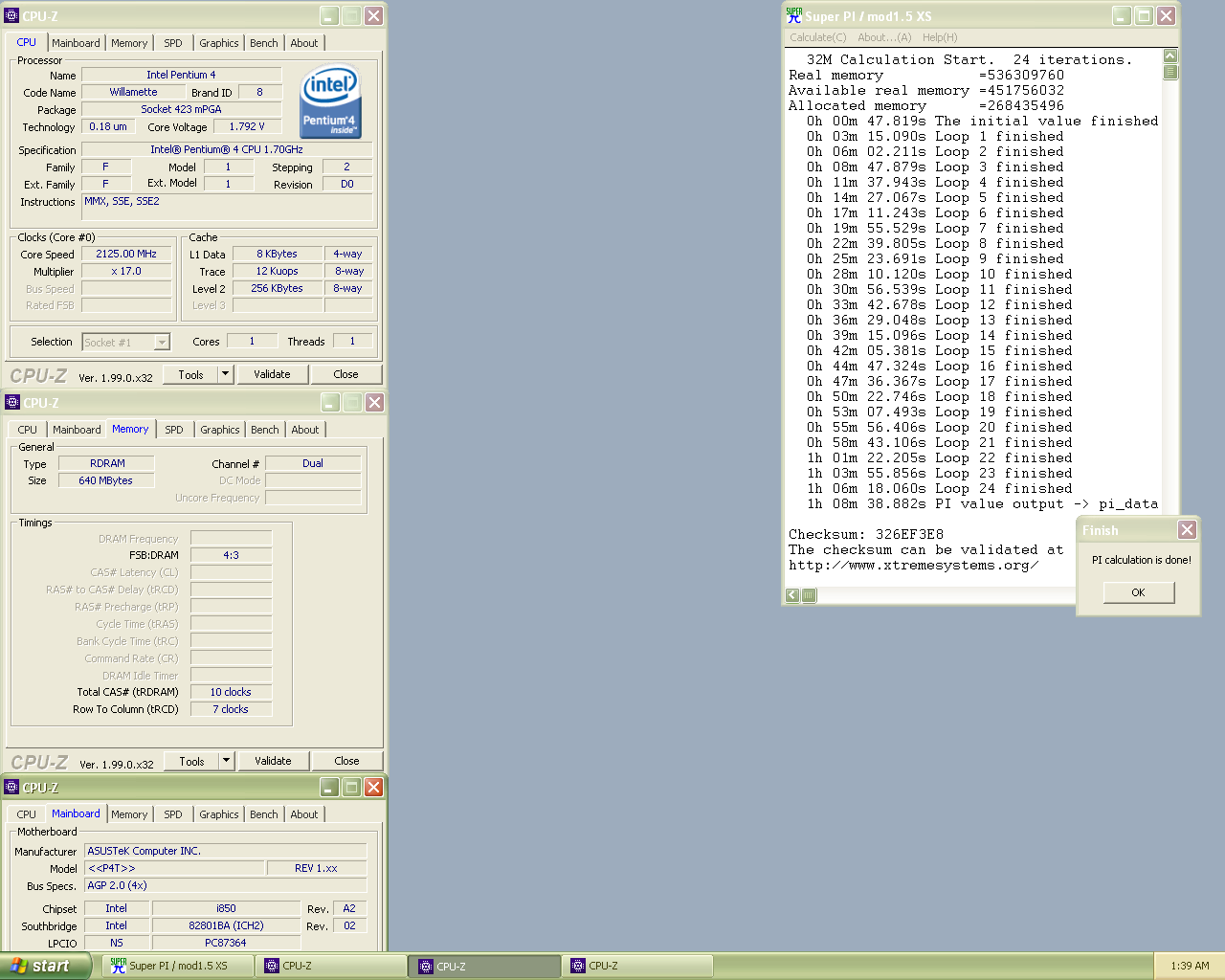Open the Graphics tab in the bottom Mainboard window
Viewport: 1225px width, 980px height.
click(219, 814)
